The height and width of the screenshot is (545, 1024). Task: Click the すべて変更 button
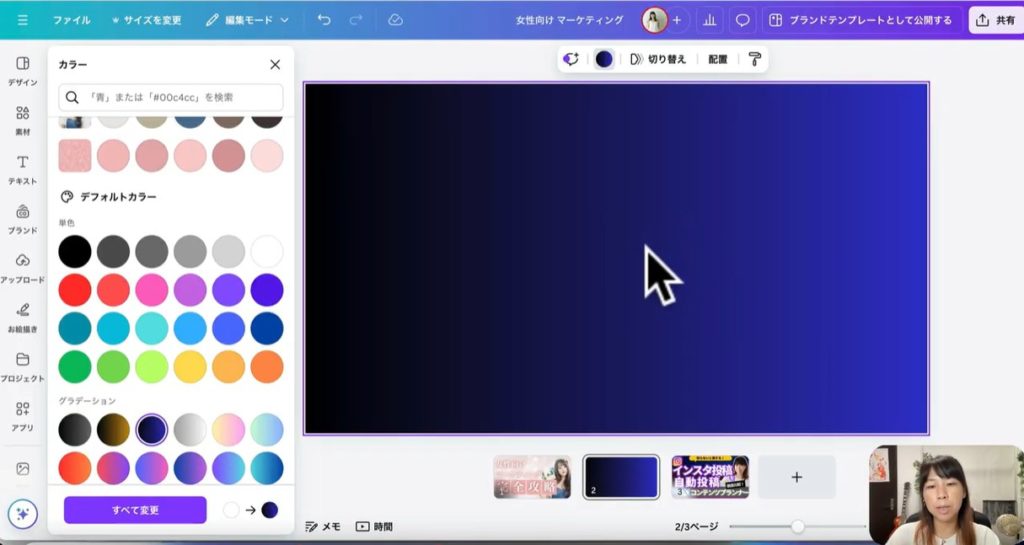(x=135, y=510)
